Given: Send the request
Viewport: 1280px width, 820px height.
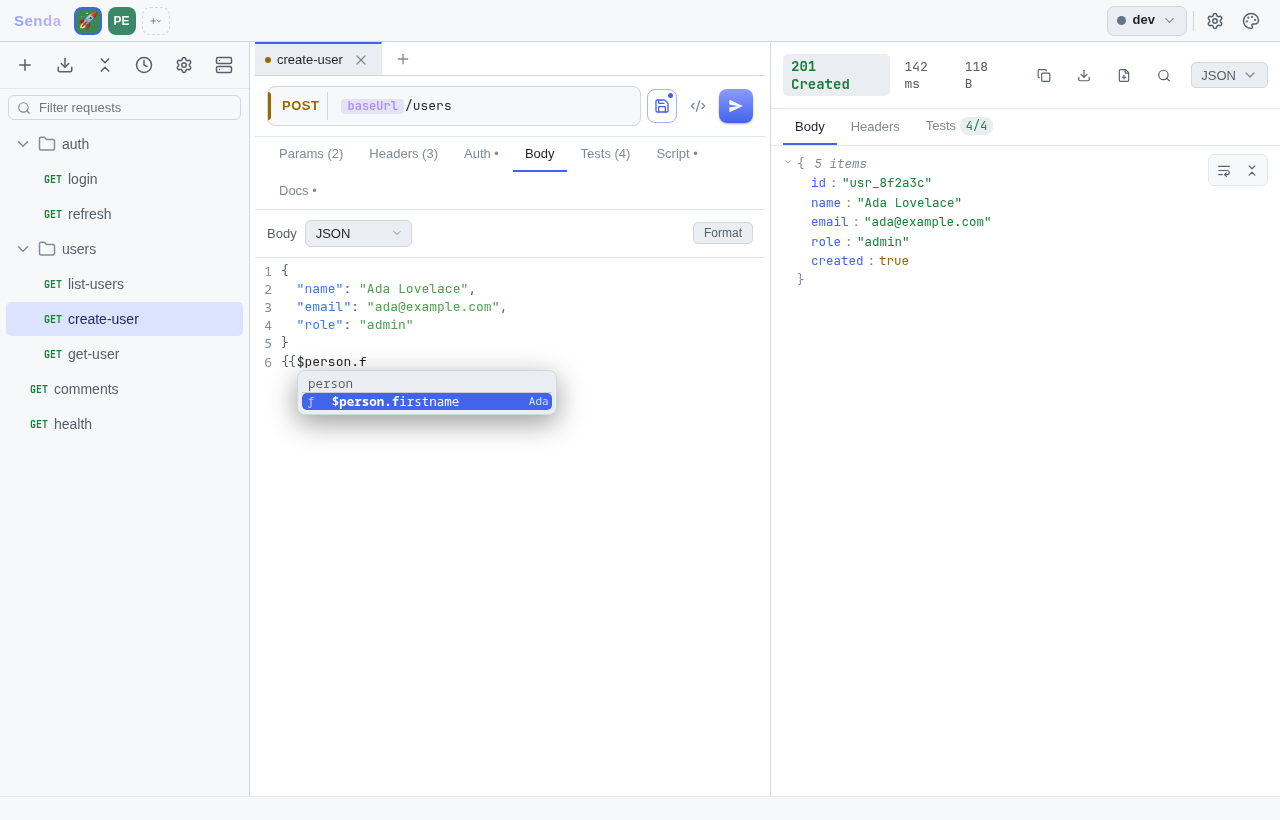Looking at the screenshot, I should click(x=736, y=106).
